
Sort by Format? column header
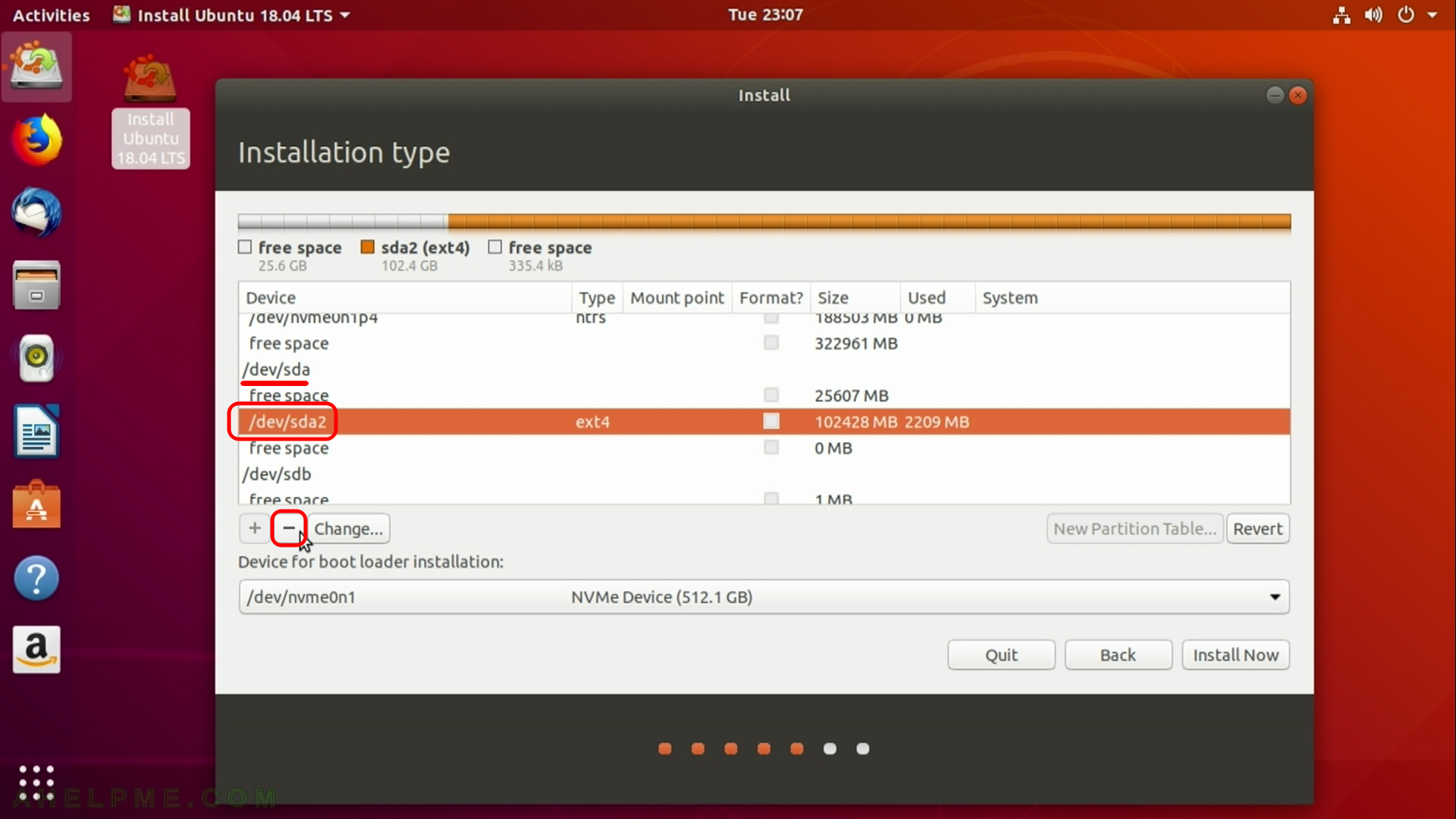tap(770, 298)
